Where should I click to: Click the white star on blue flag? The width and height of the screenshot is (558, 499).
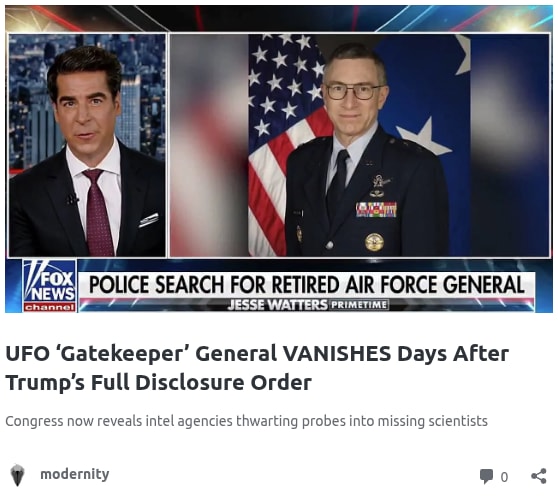point(424,137)
